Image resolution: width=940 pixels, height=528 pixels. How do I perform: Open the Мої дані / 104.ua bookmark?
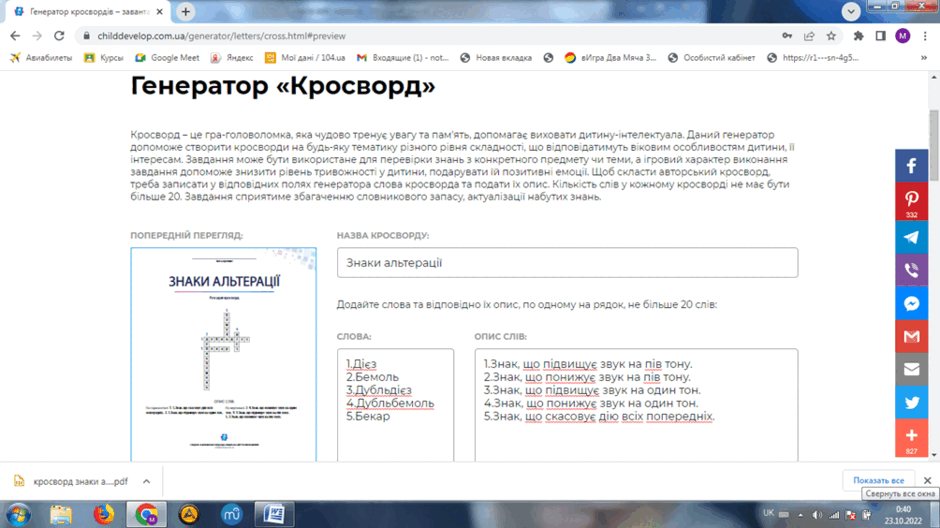click(305, 58)
